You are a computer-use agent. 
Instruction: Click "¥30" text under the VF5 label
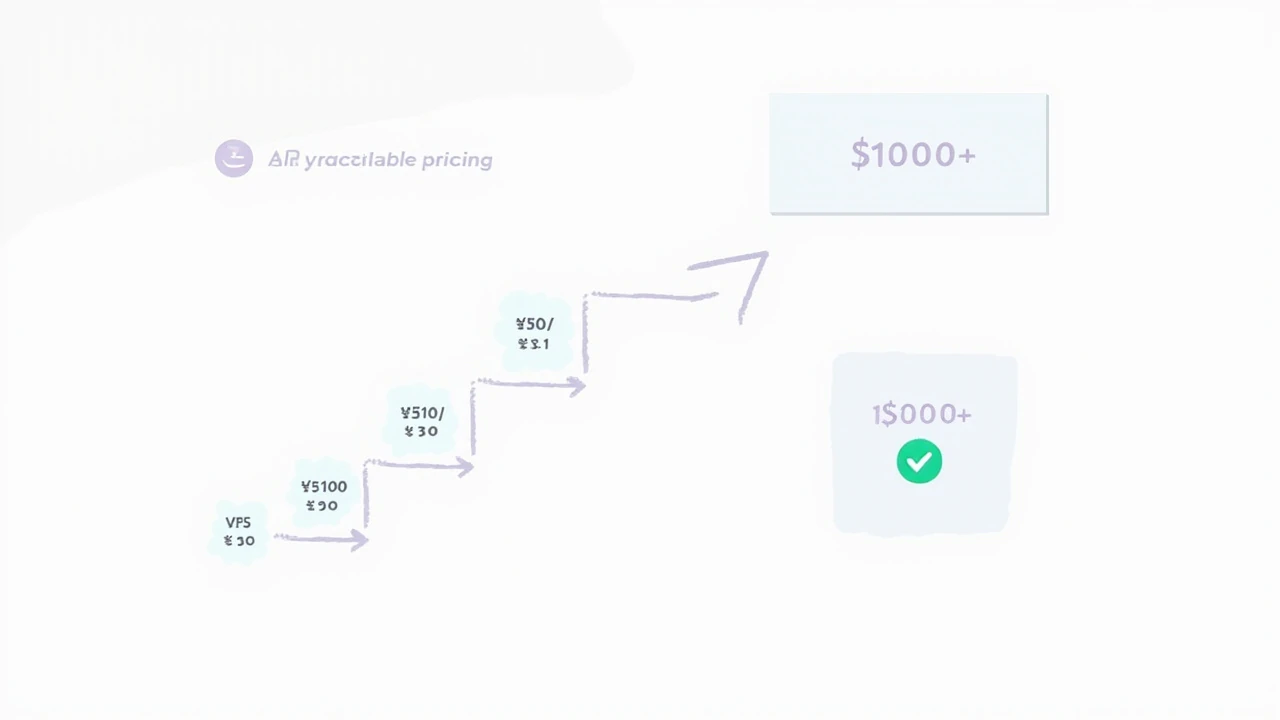[x=240, y=541]
